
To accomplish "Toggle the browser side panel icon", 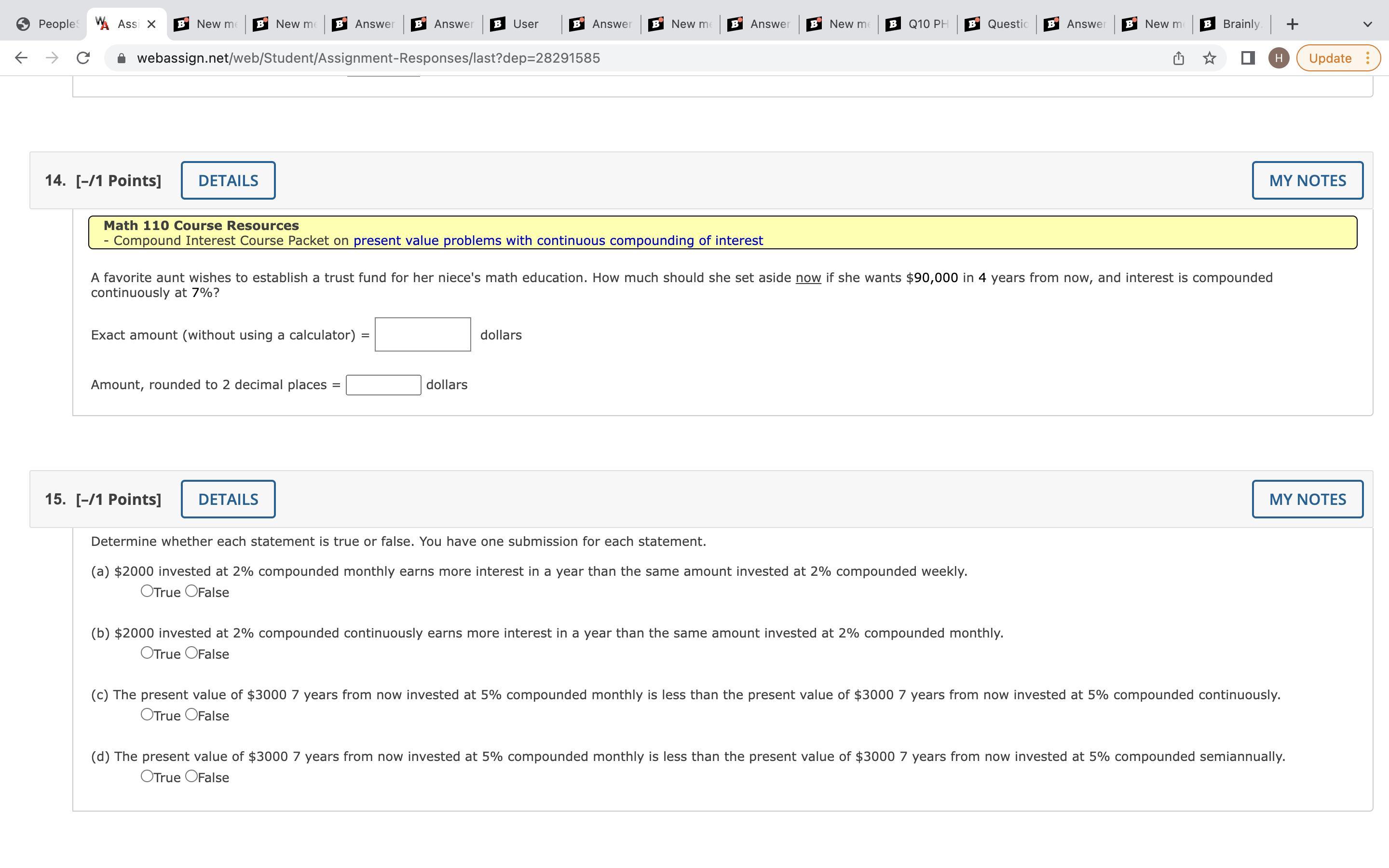I will coord(1247,58).
